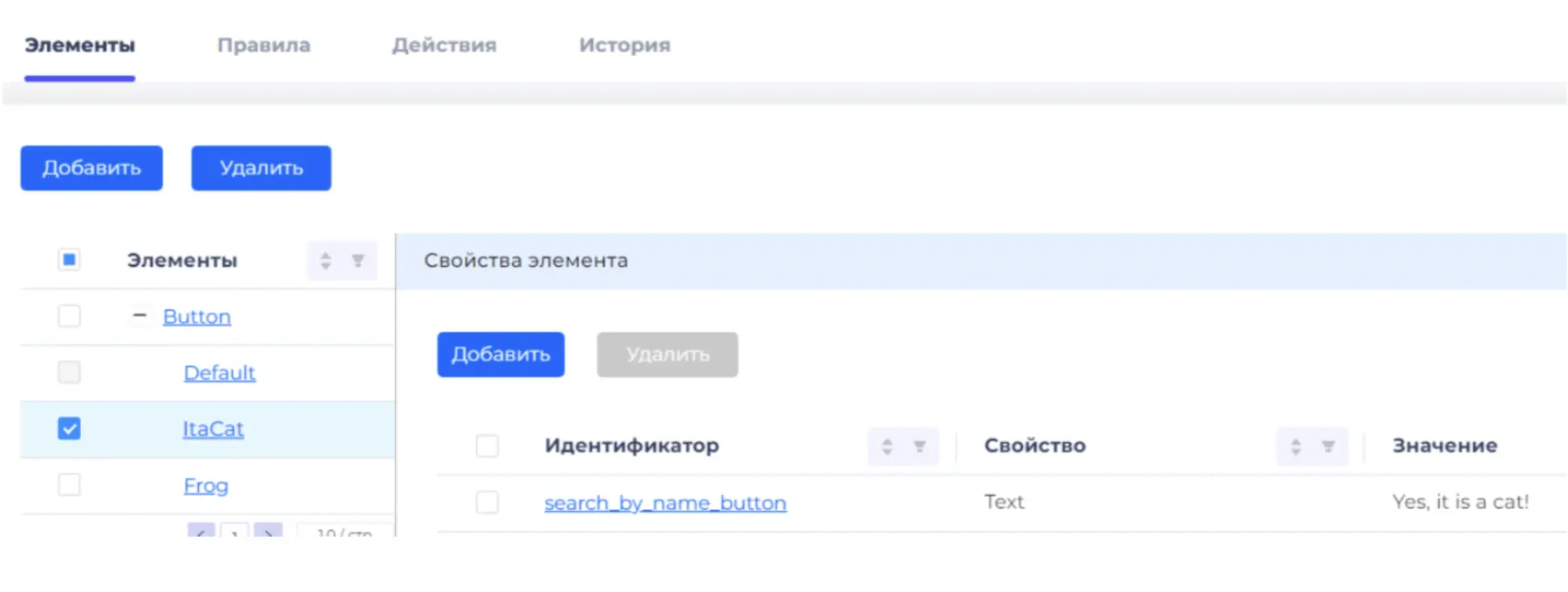Sort the Свойство column

pyautogui.click(x=1296, y=446)
